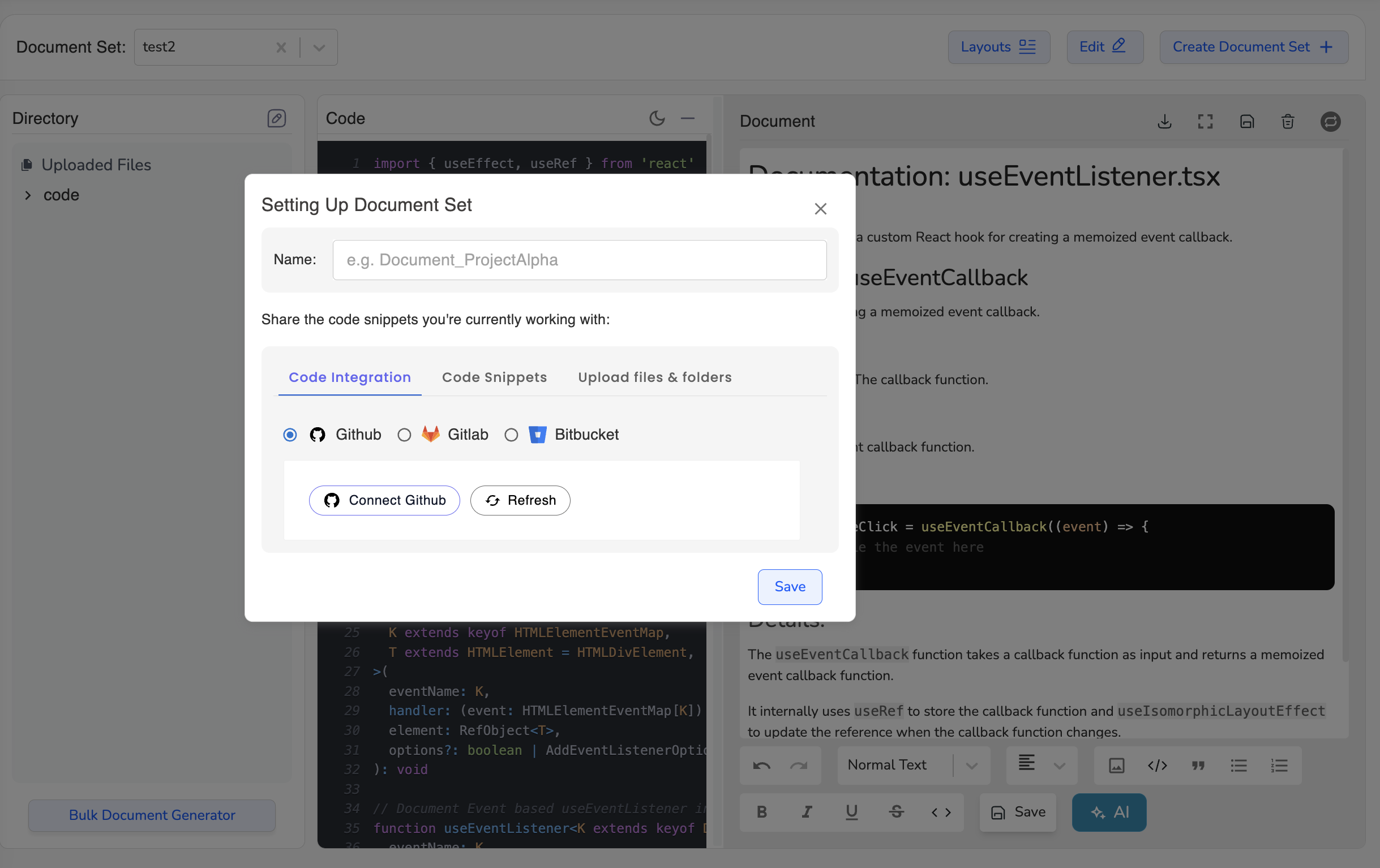The height and width of the screenshot is (868, 1380).
Task: Click the blockquote icon in editor toolbar
Action: [x=1198, y=766]
